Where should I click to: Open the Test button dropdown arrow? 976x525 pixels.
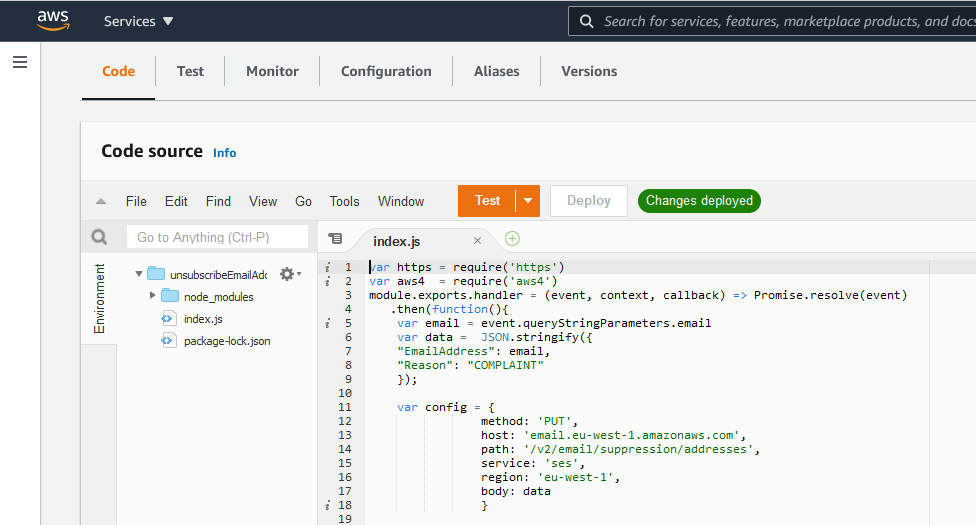click(x=528, y=201)
